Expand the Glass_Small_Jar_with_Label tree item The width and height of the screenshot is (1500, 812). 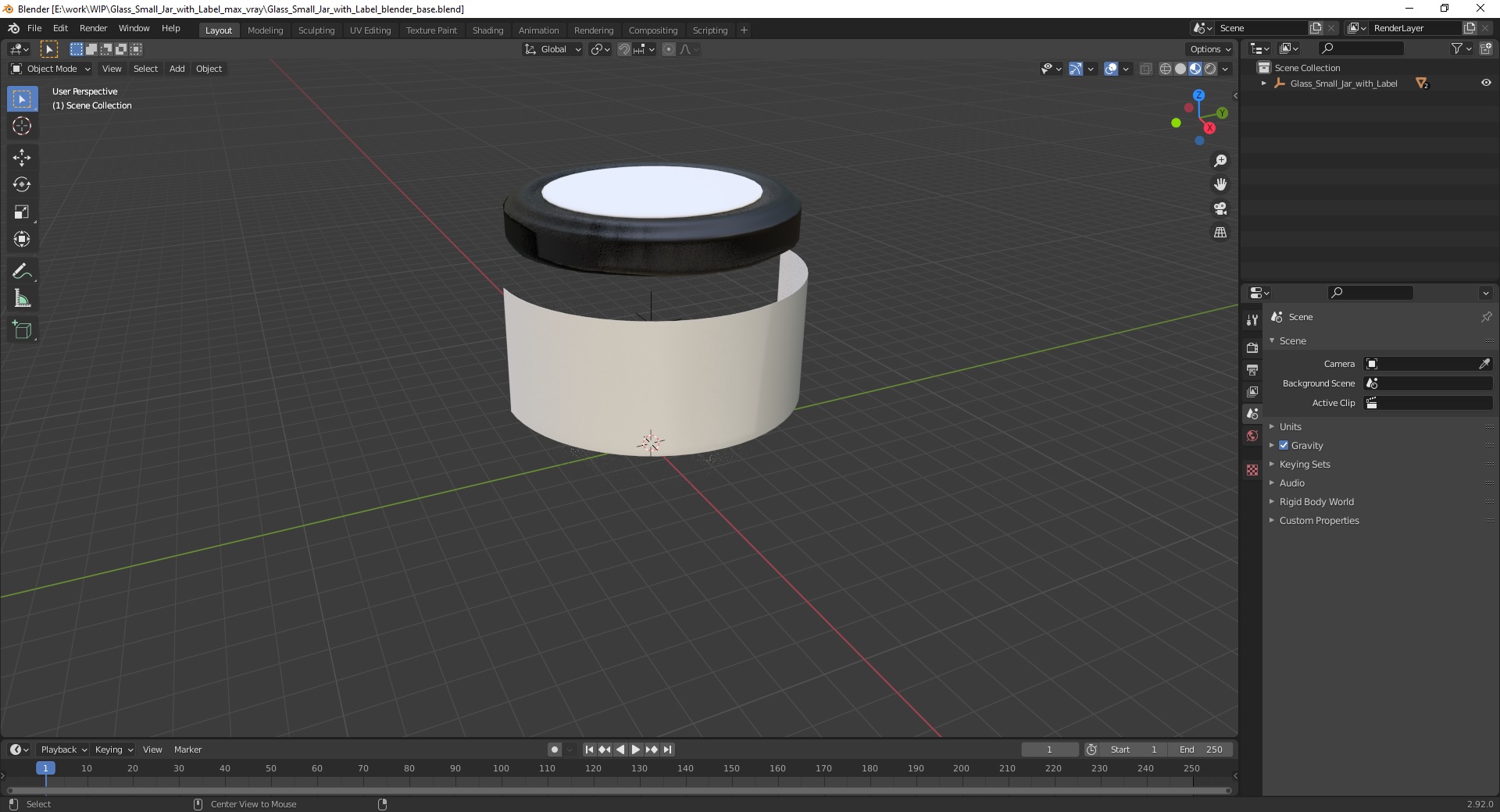click(x=1264, y=83)
